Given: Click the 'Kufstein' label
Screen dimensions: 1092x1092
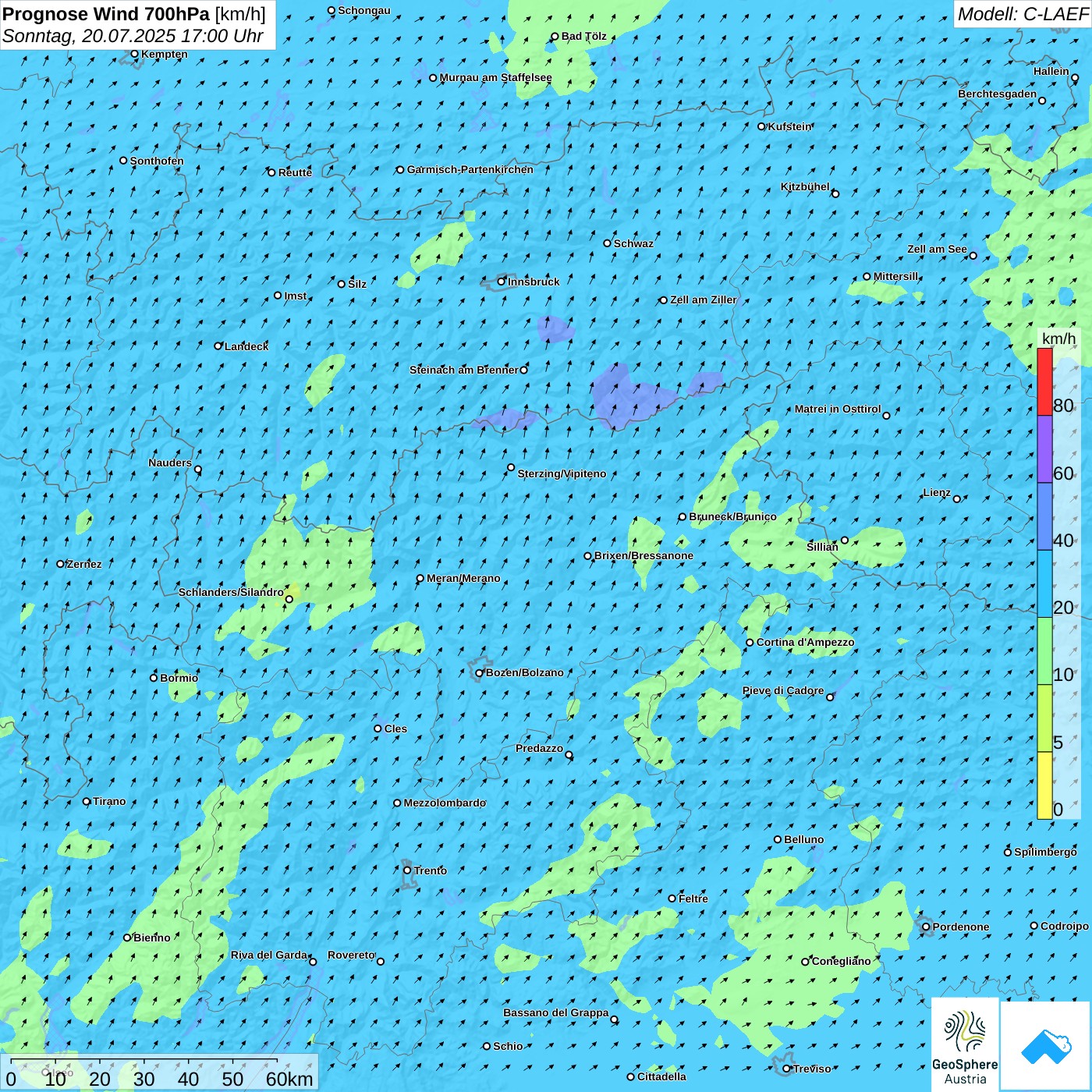Looking at the screenshot, I should click(790, 126).
